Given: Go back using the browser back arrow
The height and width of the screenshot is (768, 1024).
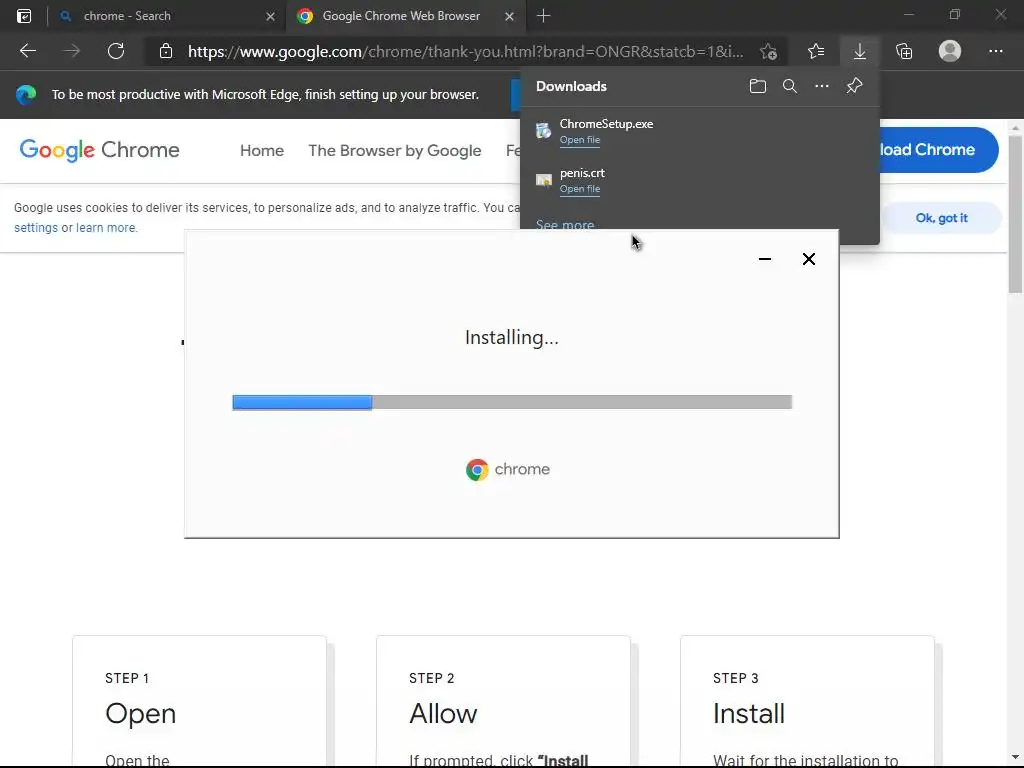Looking at the screenshot, I should point(27,51).
